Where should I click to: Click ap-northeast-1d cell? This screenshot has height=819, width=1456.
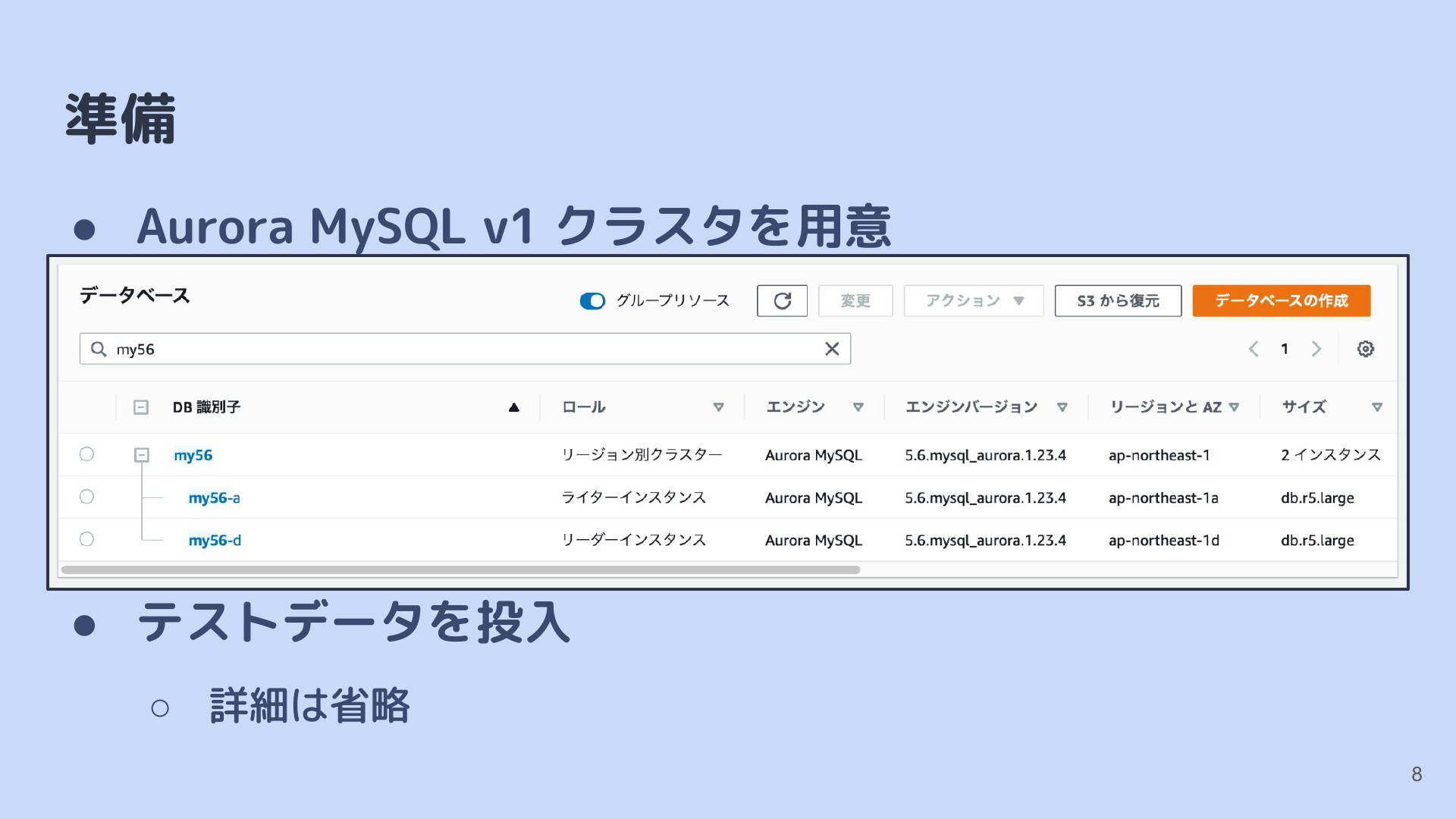point(1164,540)
